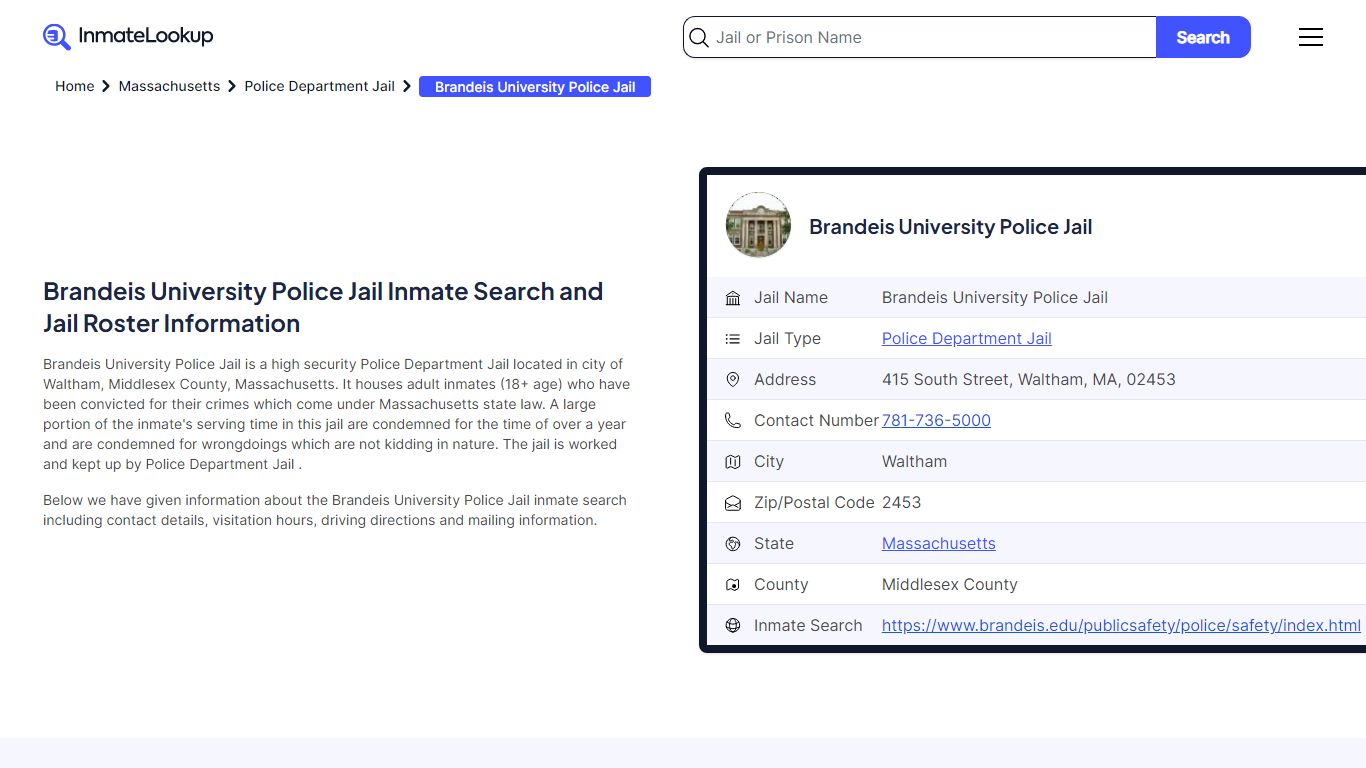
Task: Click the 'Middlesex County' value
Action: [949, 585]
